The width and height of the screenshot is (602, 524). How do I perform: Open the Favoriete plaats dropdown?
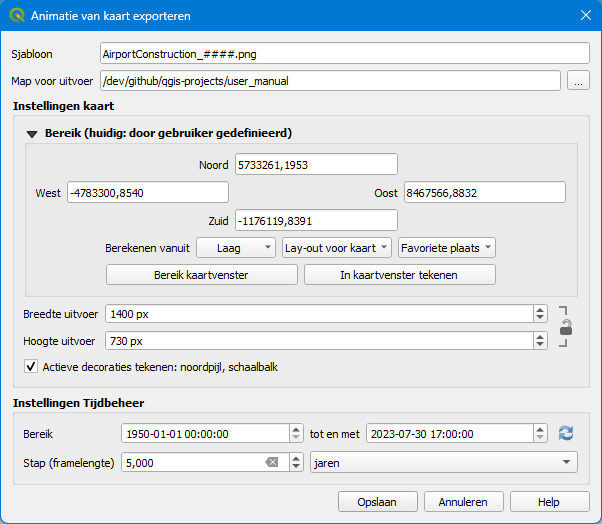click(x=446, y=247)
